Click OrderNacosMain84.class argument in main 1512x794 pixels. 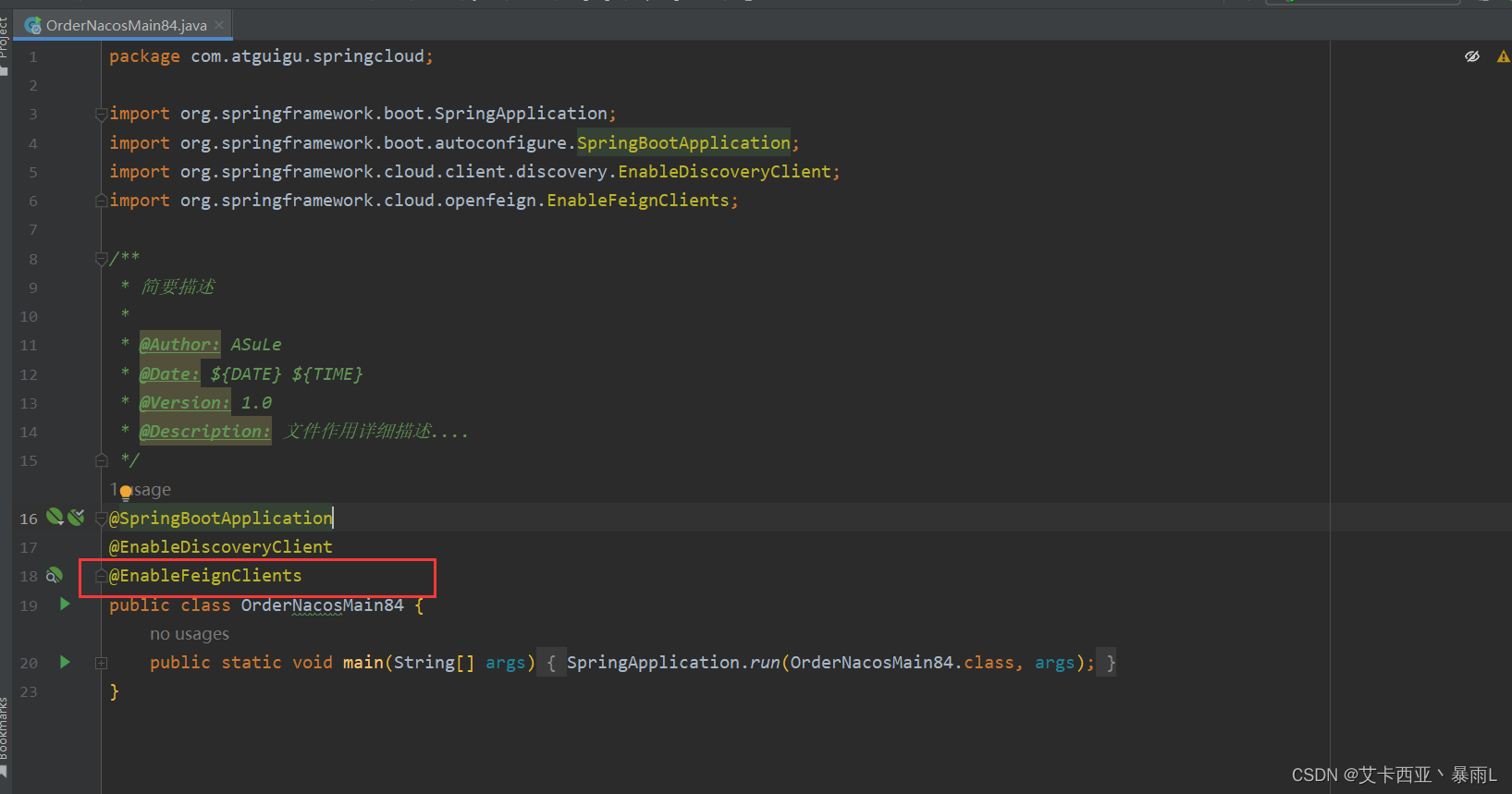(903, 663)
